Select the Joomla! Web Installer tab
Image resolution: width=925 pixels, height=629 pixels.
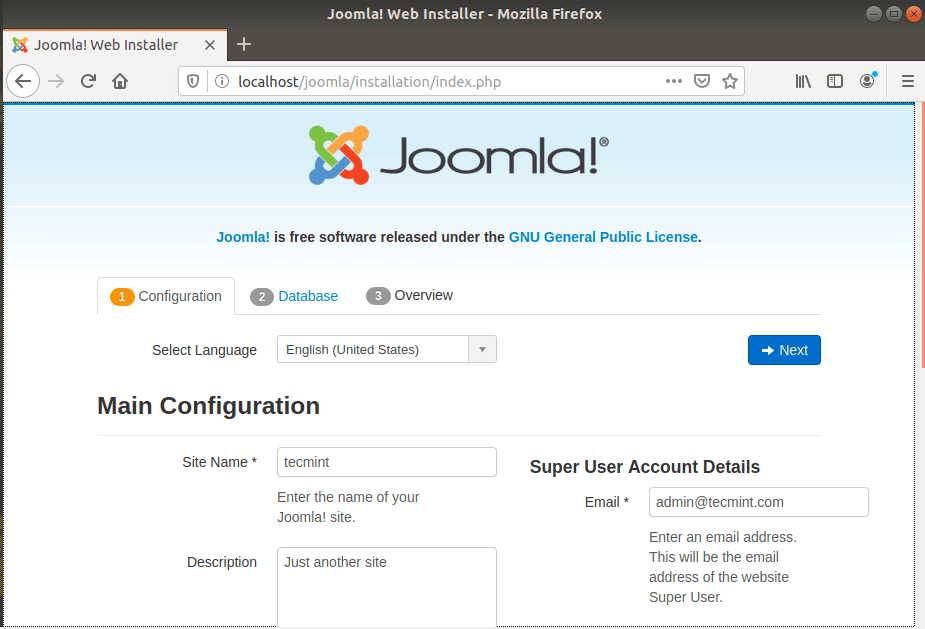click(x=115, y=45)
